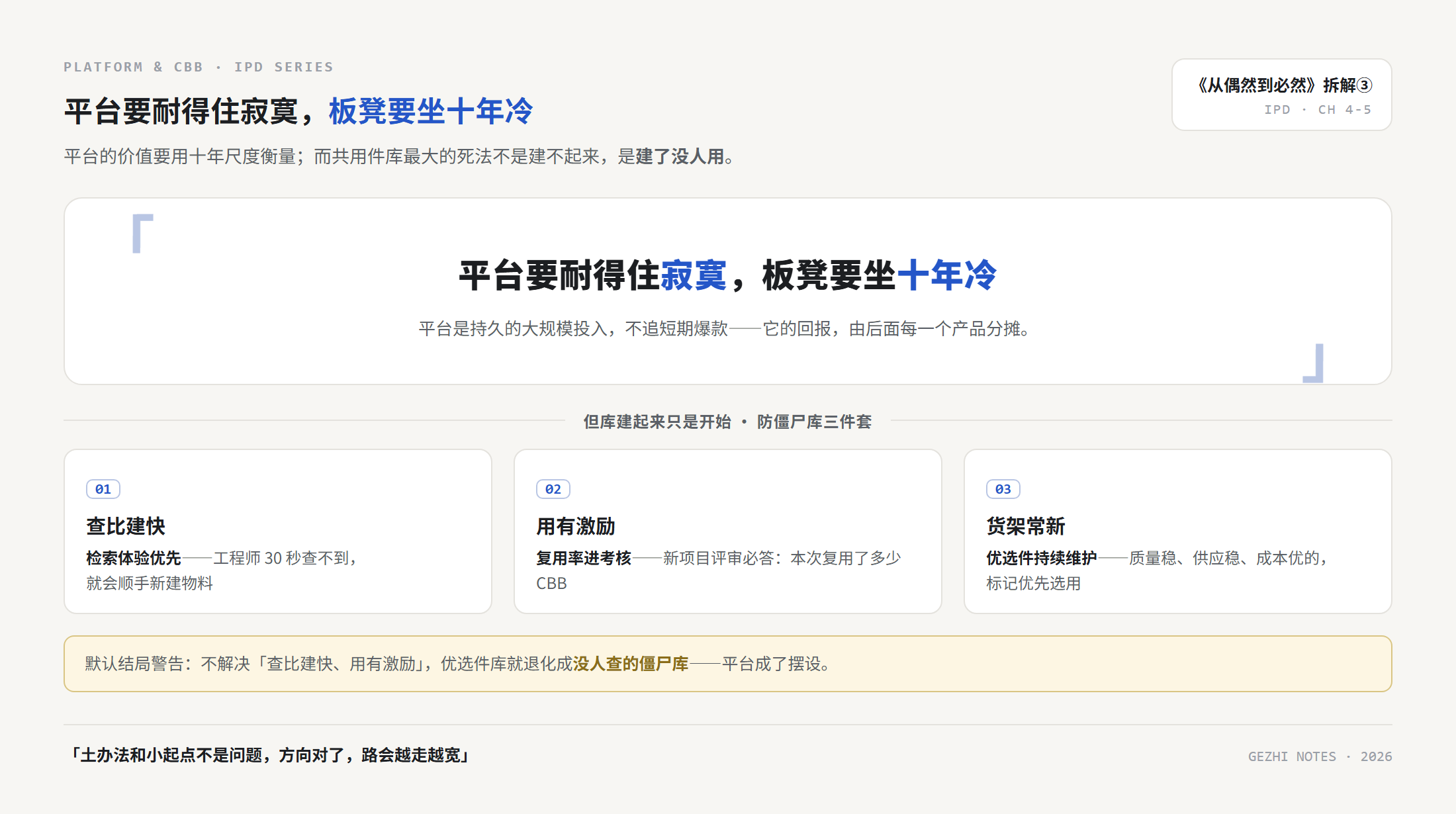Click the opening corner bracket decoration

[x=142, y=234]
